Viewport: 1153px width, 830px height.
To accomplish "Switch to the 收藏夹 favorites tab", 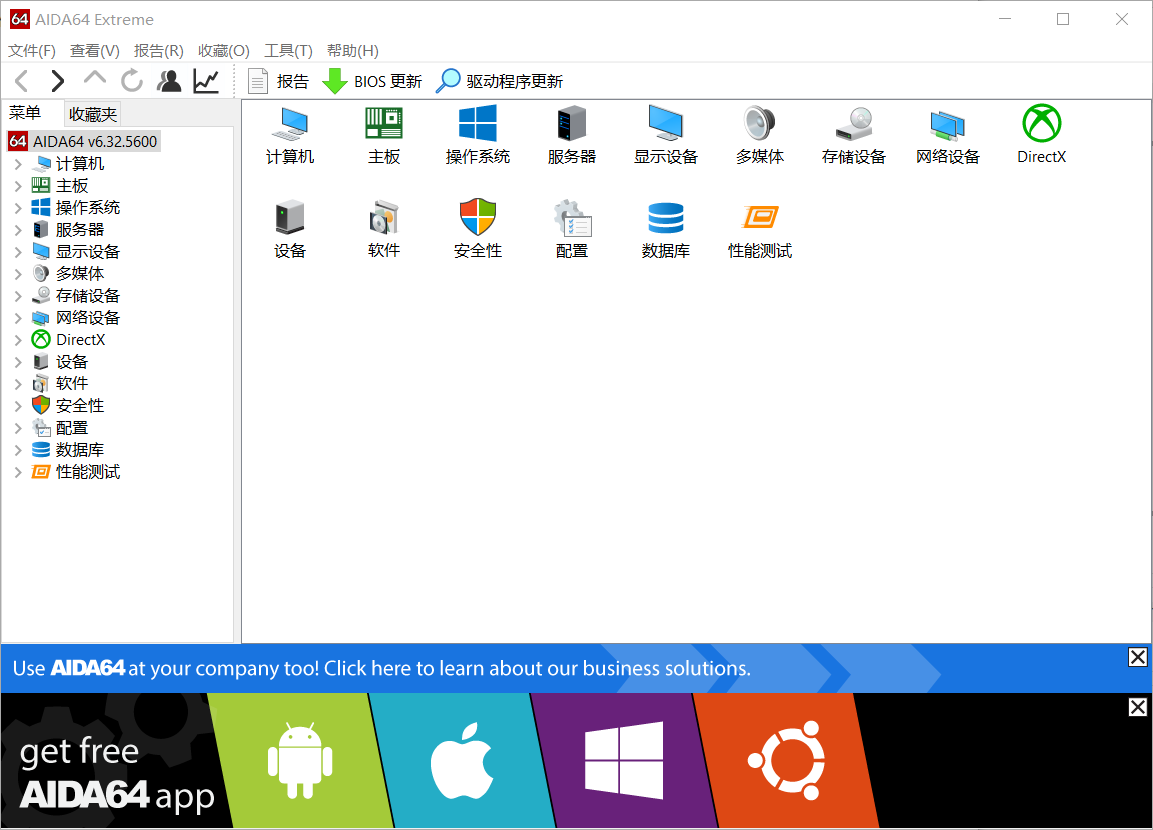I will 93,115.
